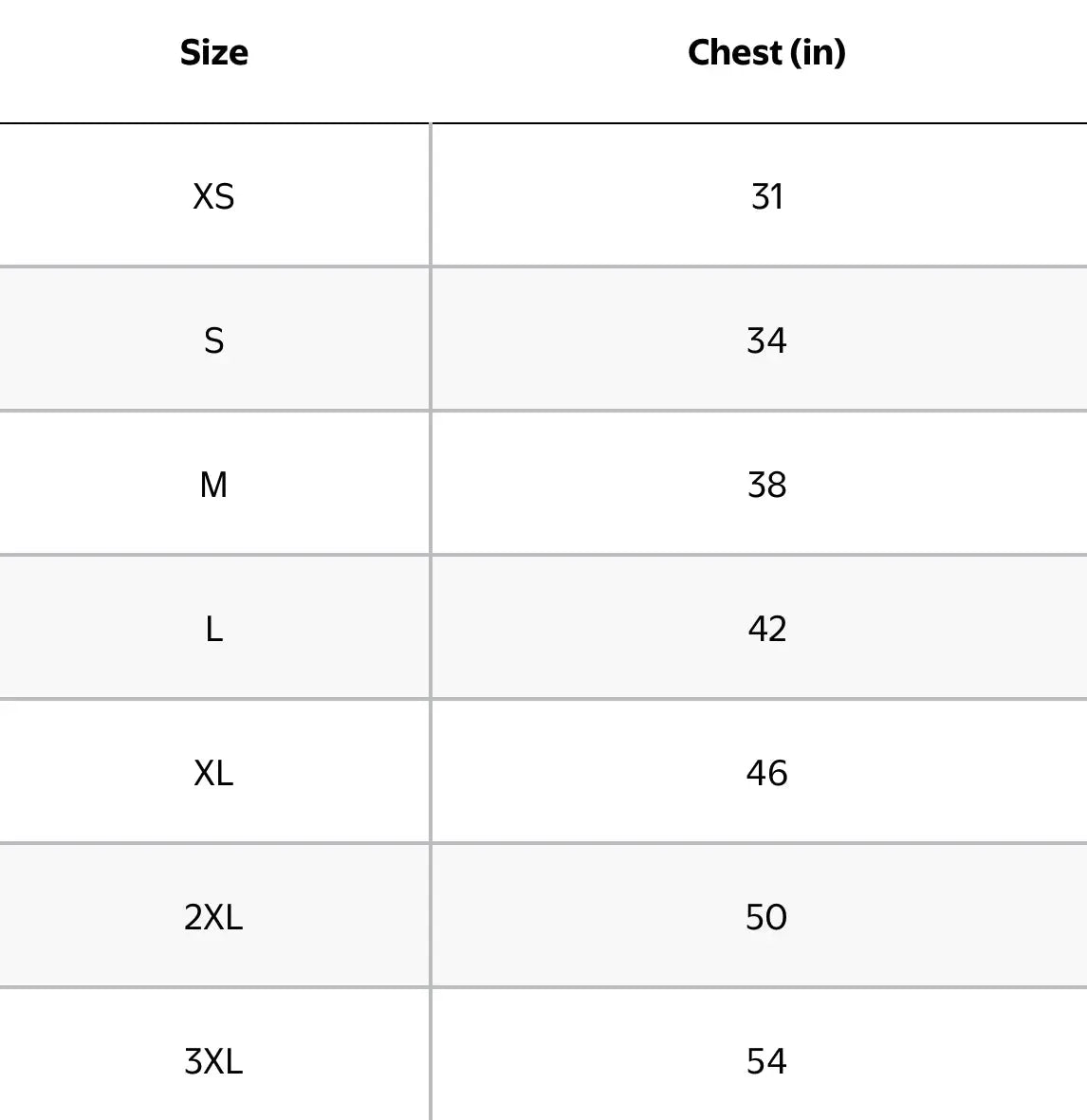Click the chest value 31
This screenshot has height=1120, width=1087.
[x=766, y=196]
